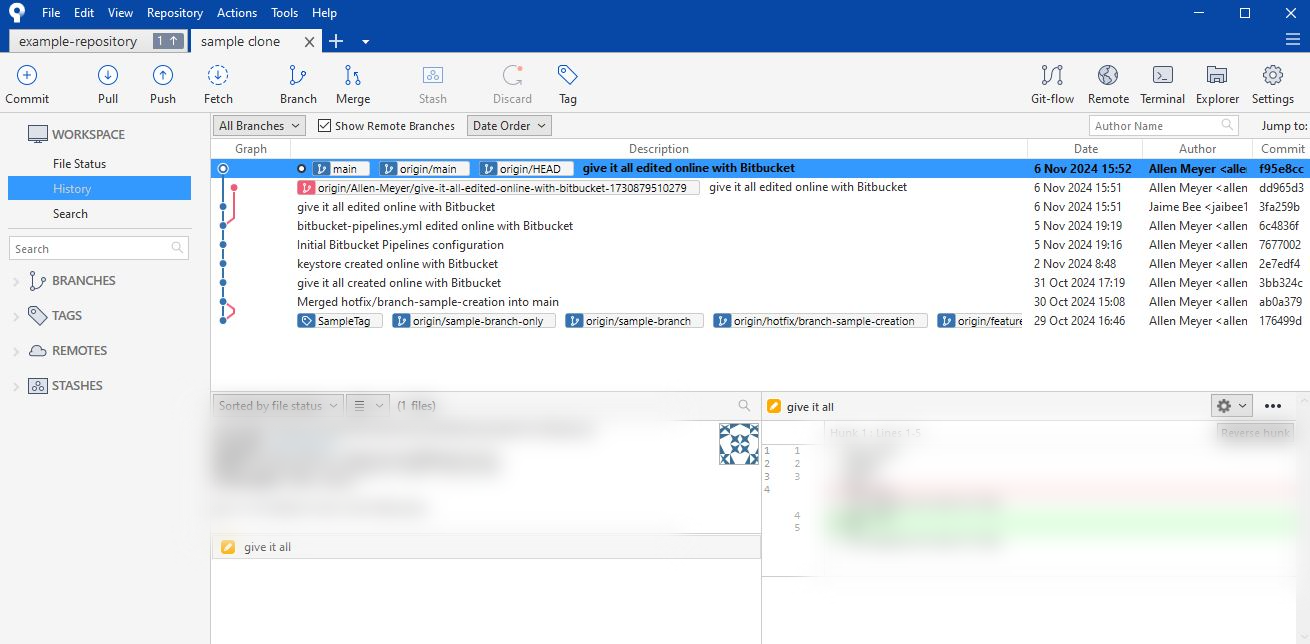Open the Edit menu
Viewport: 1310px width, 644px height.
[x=84, y=13]
